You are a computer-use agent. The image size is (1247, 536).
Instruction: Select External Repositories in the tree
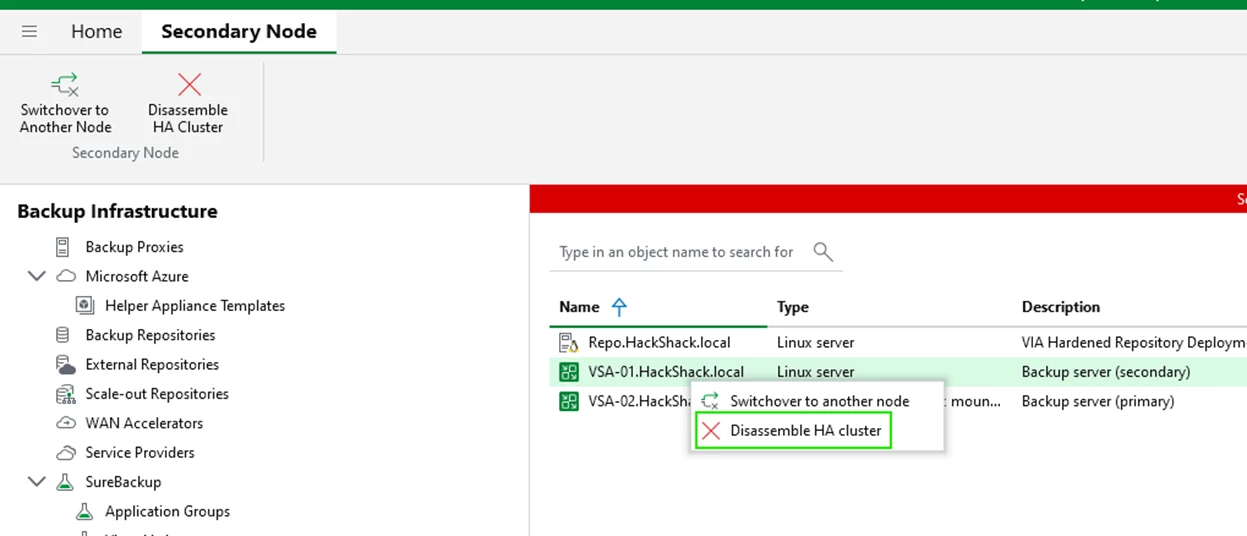point(152,364)
